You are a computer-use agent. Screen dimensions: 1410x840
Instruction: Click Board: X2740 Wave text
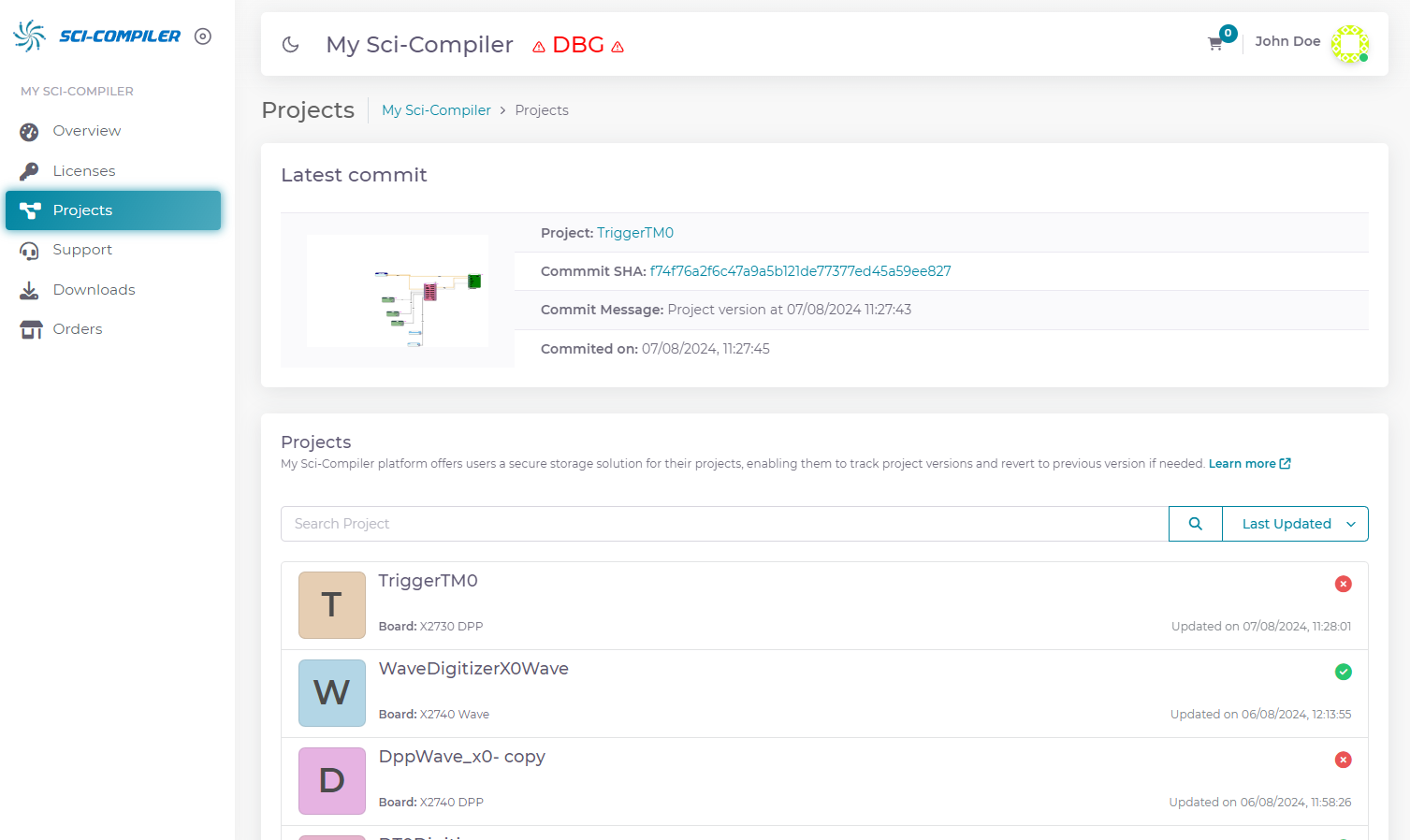pyautogui.click(x=434, y=715)
